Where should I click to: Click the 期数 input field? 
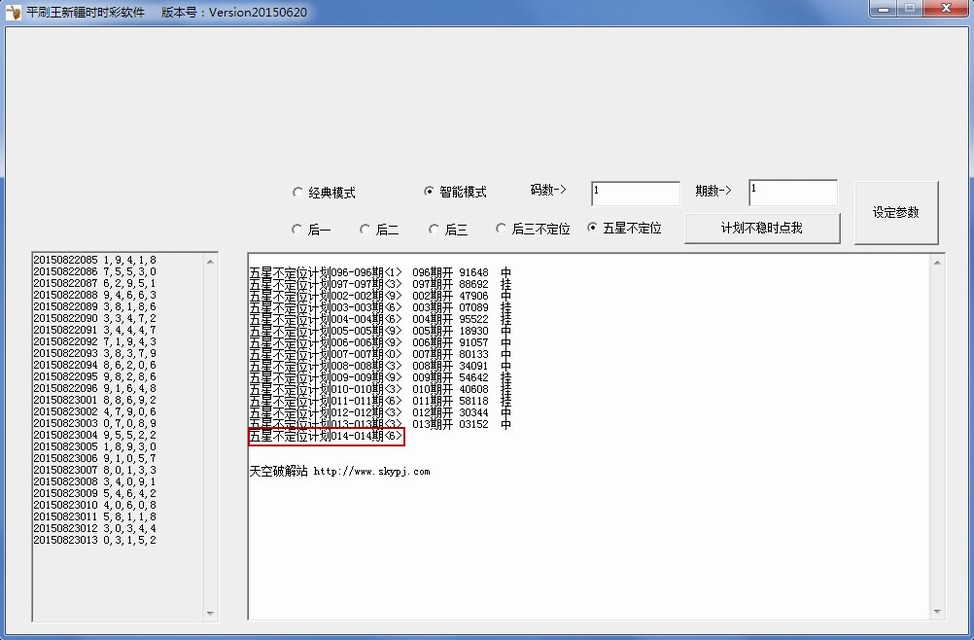[792, 192]
